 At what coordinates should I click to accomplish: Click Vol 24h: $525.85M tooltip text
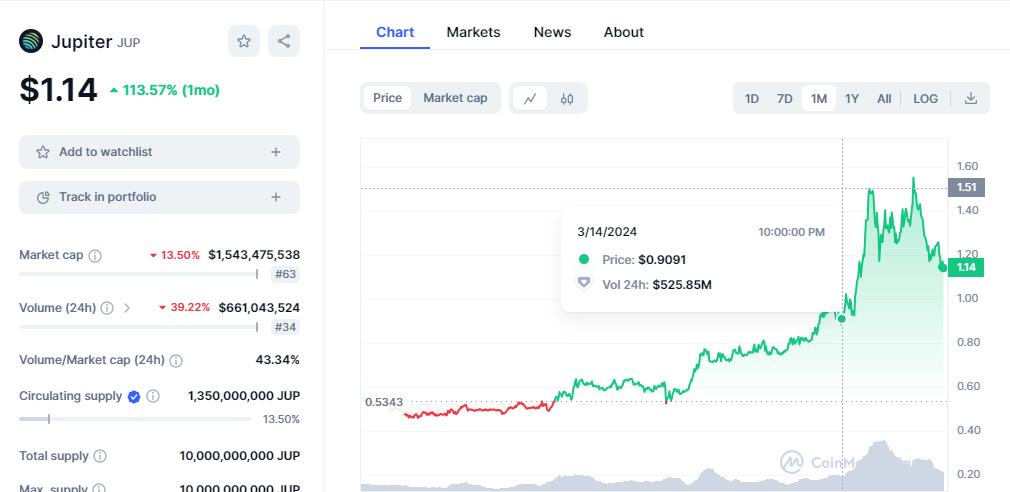657,285
